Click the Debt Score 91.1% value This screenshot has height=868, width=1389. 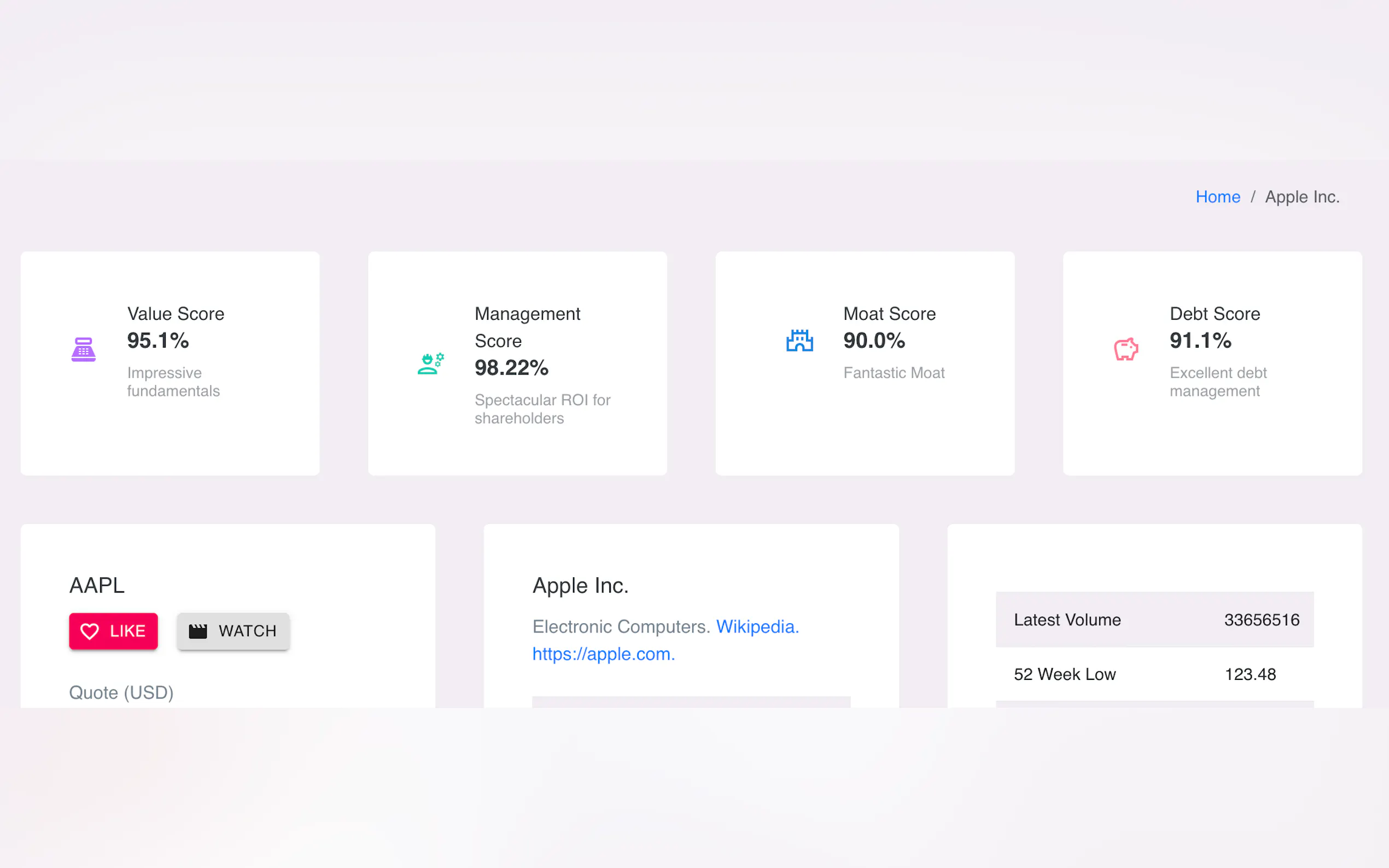click(1200, 341)
